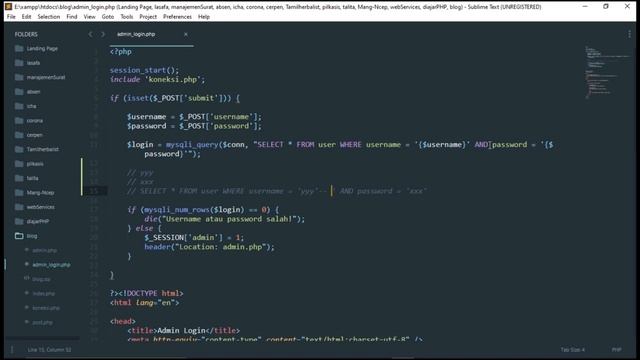This screenshot has height=360, width=640.
Task: Click the Sublime Text title bar icon
Action: (x=8, y=7)
